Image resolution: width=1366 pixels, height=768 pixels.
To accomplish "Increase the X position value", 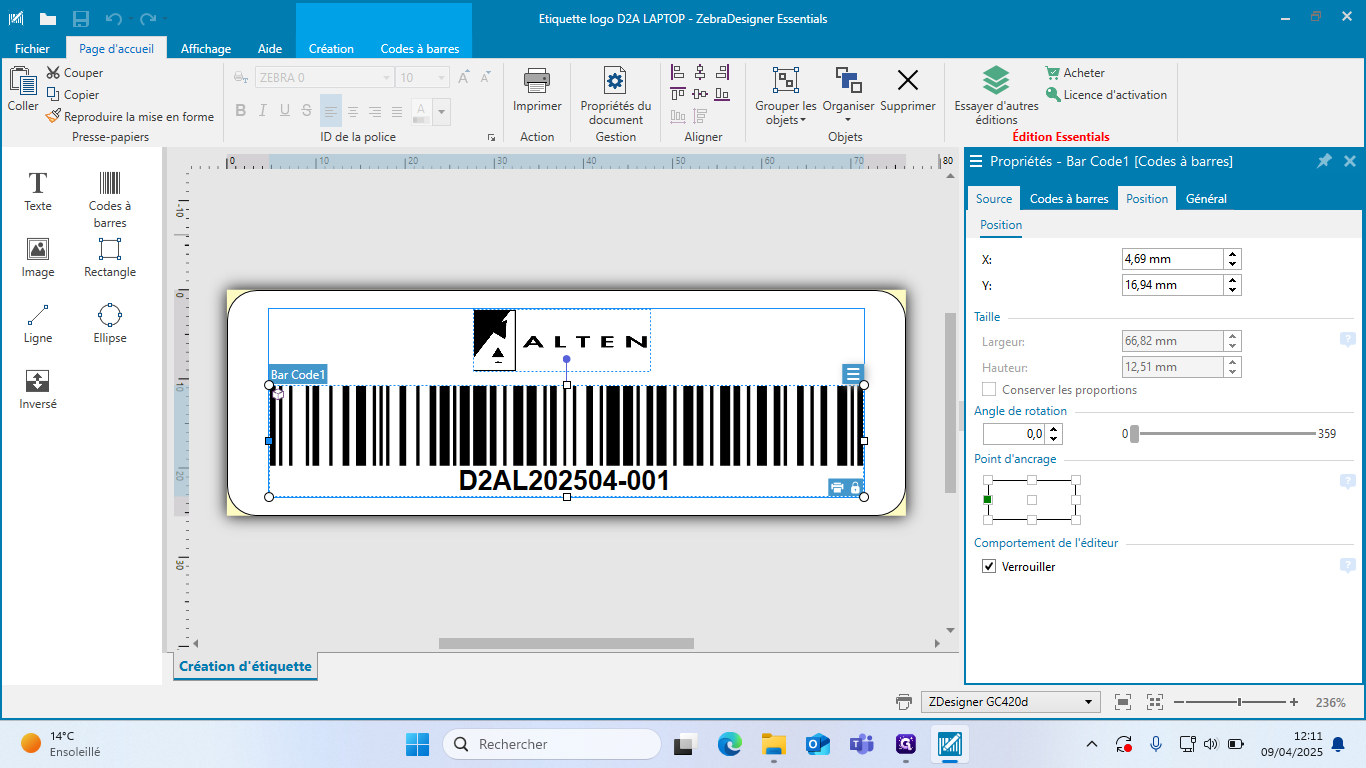I will click(1233, 254).
